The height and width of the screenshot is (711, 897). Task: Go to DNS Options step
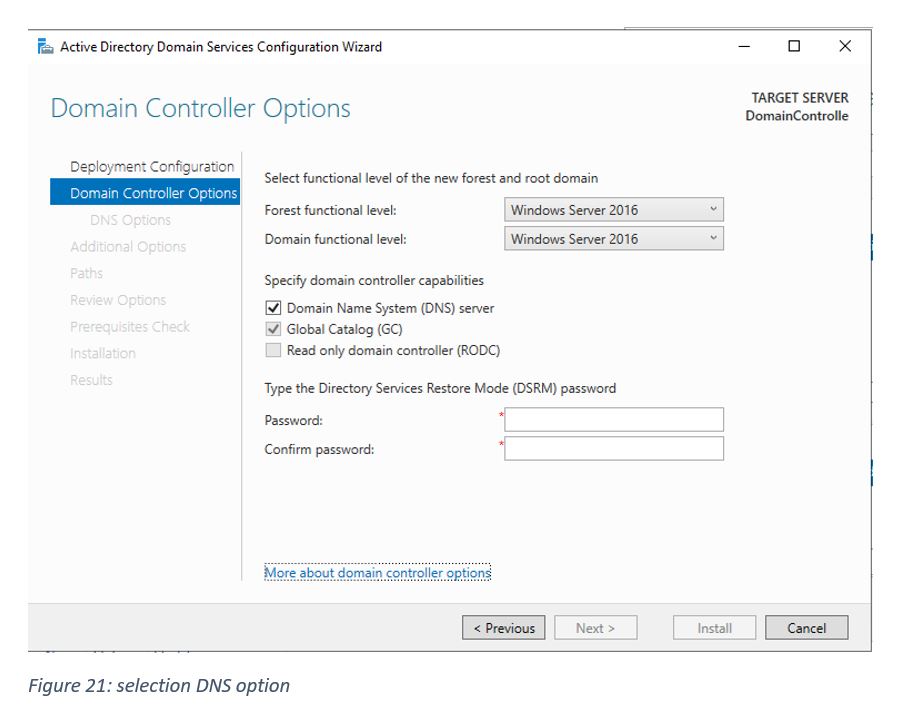click(x=130, y=220)
